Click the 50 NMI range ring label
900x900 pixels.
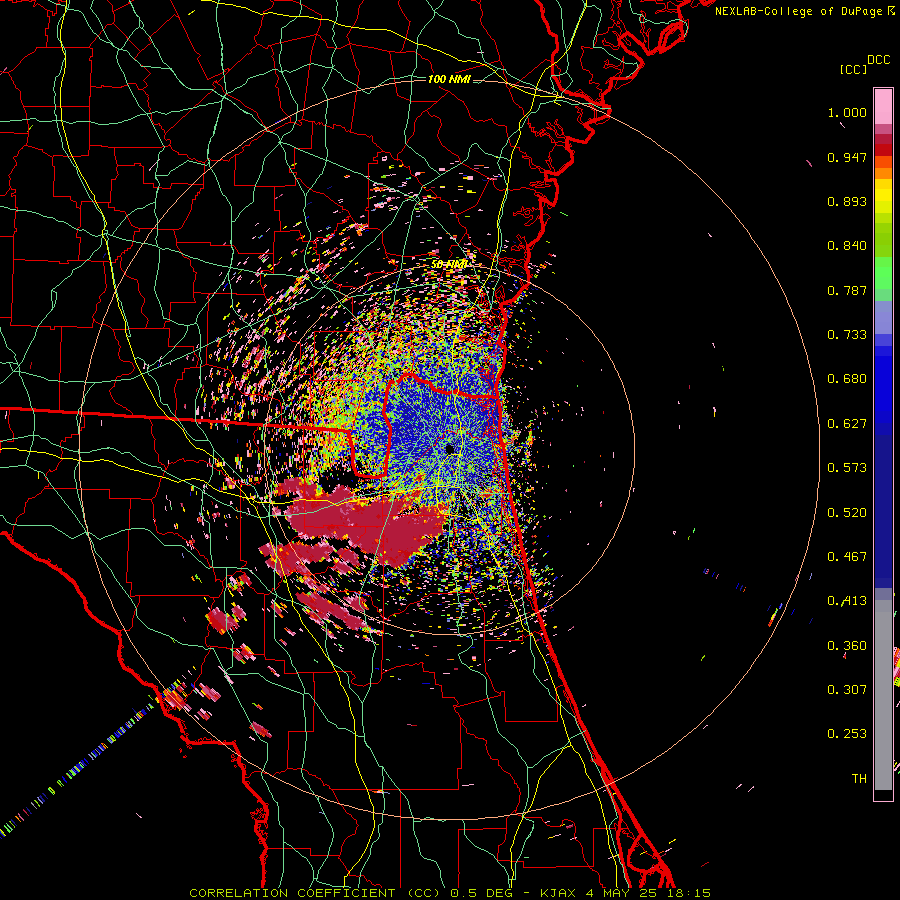(449, 265)
